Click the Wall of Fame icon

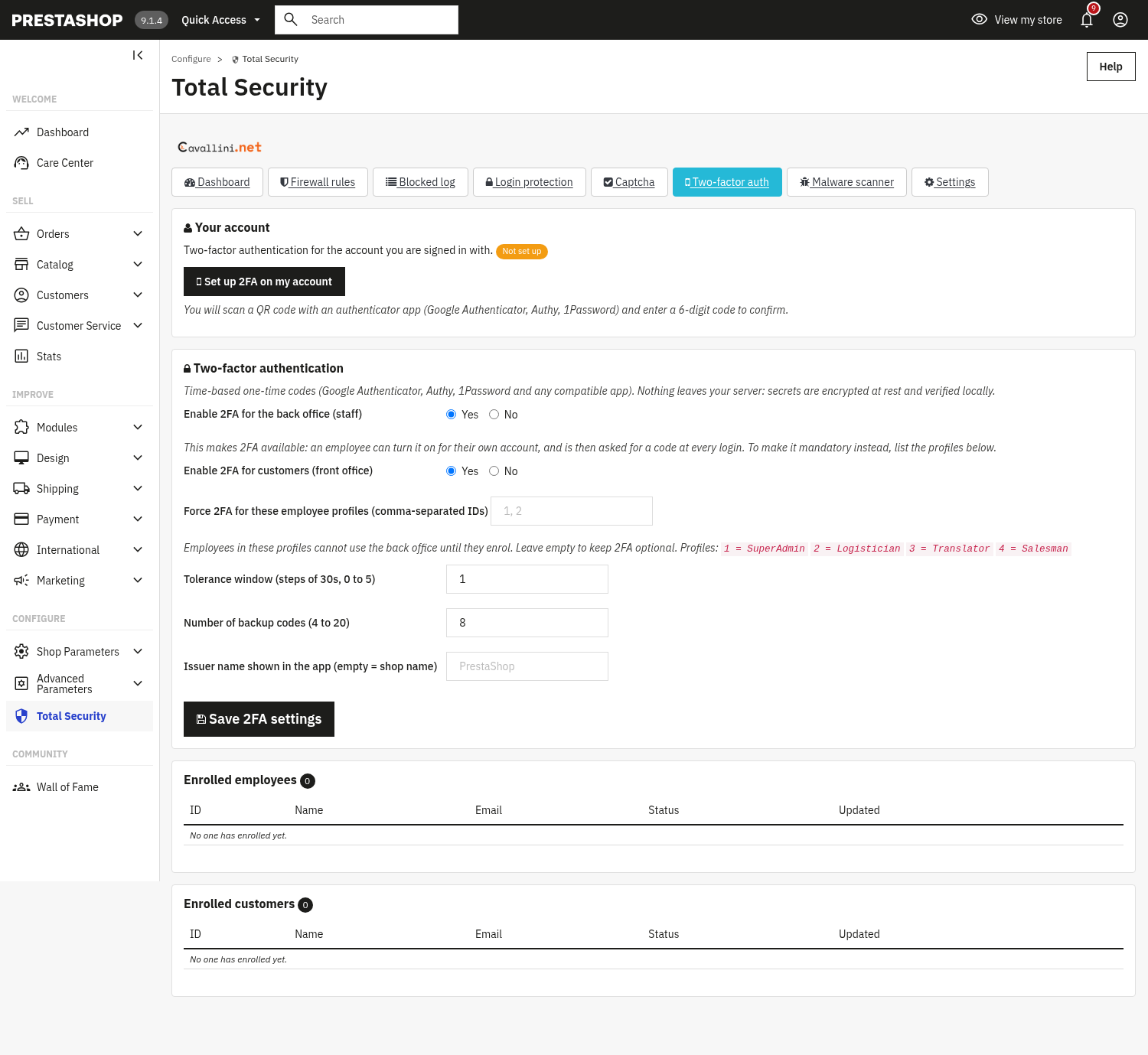click(21, 787)
